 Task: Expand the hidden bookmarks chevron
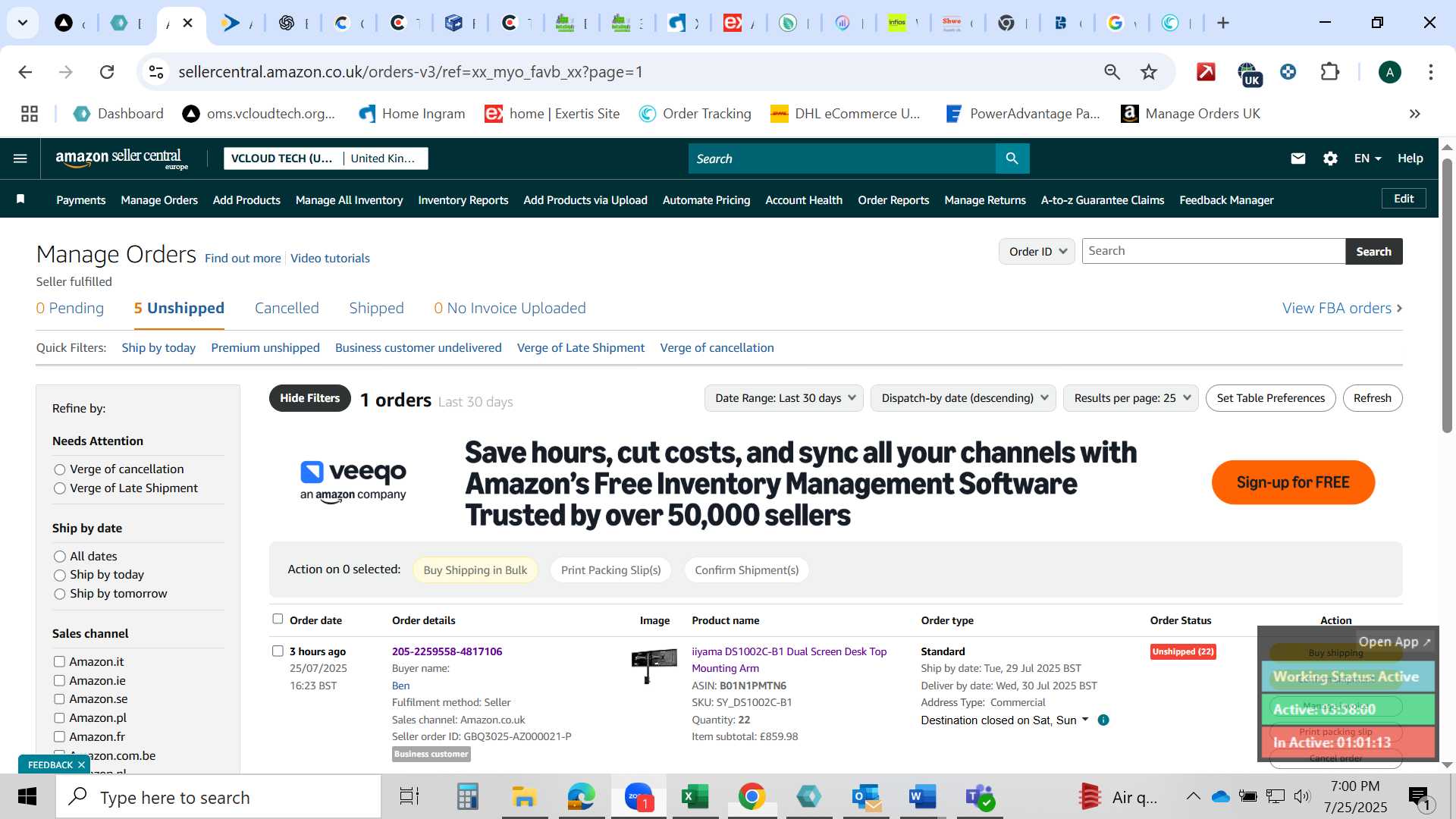point(1415,114)
